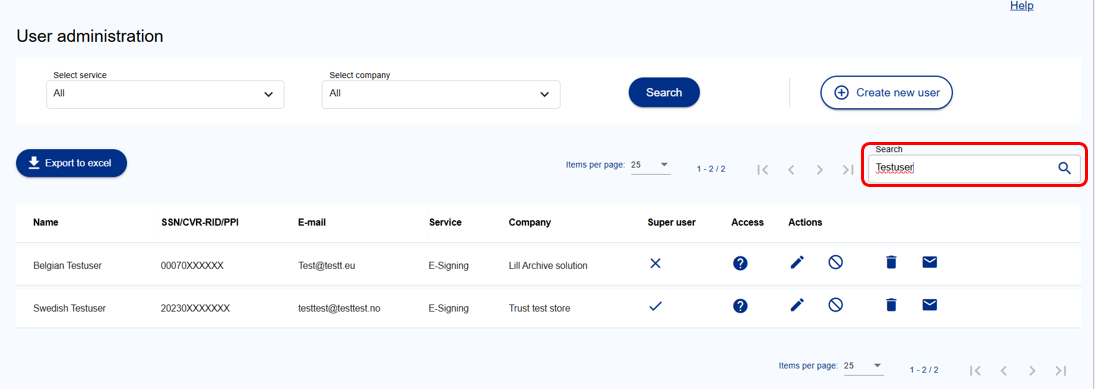Sort table by Name column header
The image size is (1095, 389).
click(x=46, y=223)
